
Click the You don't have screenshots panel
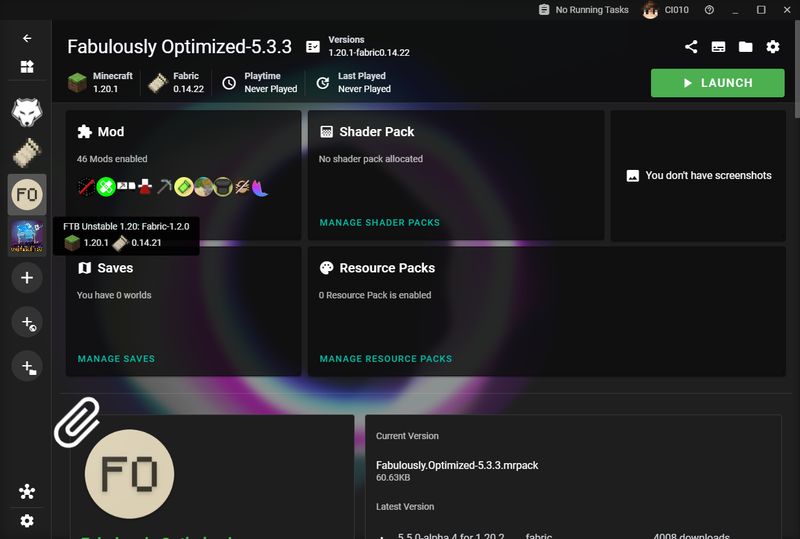point(698,176)
